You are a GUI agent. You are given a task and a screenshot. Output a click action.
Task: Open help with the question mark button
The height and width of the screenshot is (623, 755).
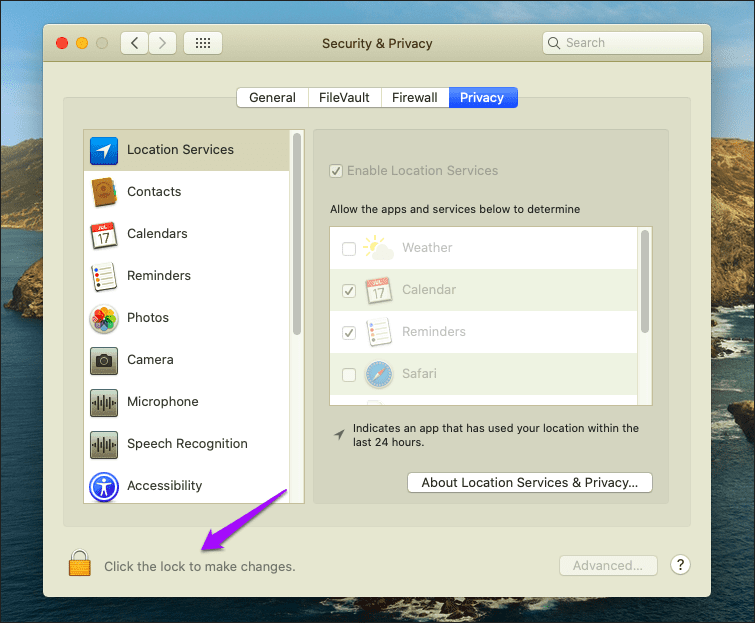coord(680,564)
